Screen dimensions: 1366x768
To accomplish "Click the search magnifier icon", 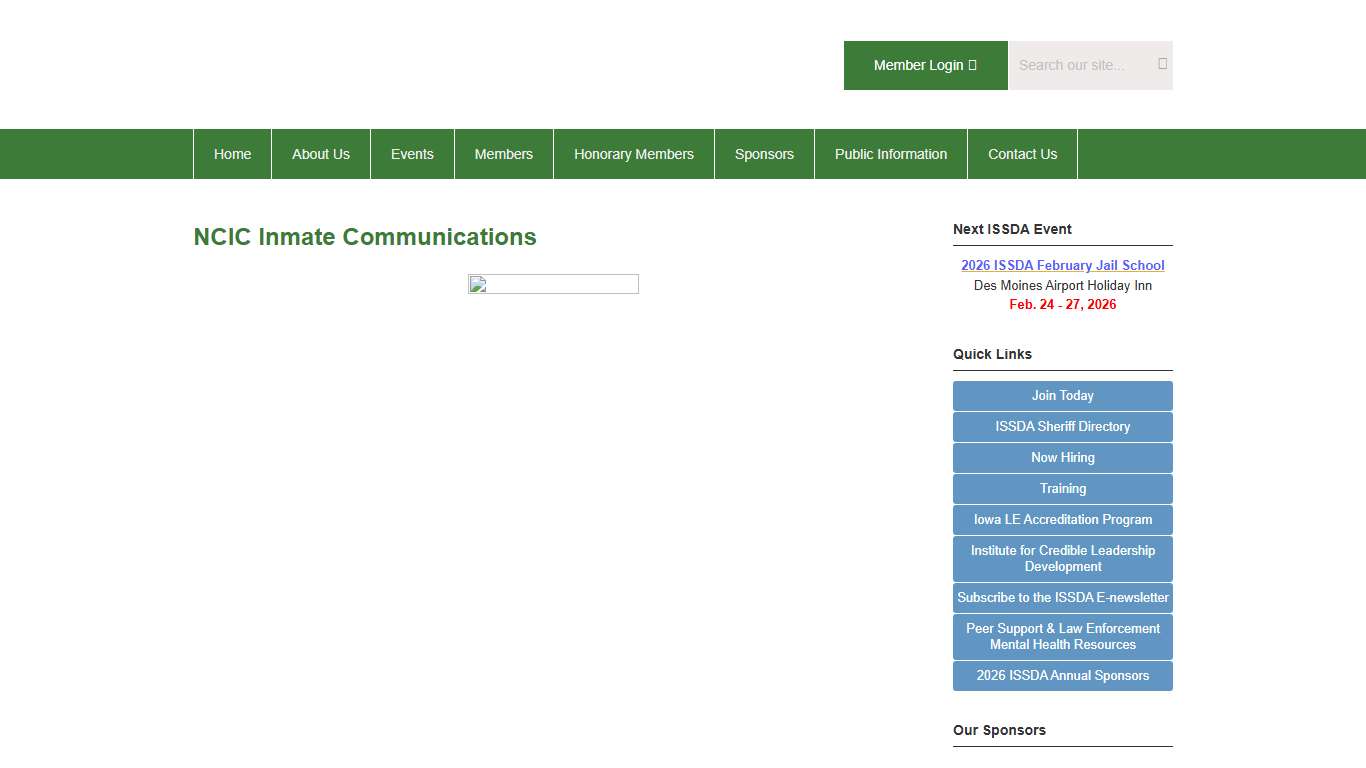I will [1161, 63].
